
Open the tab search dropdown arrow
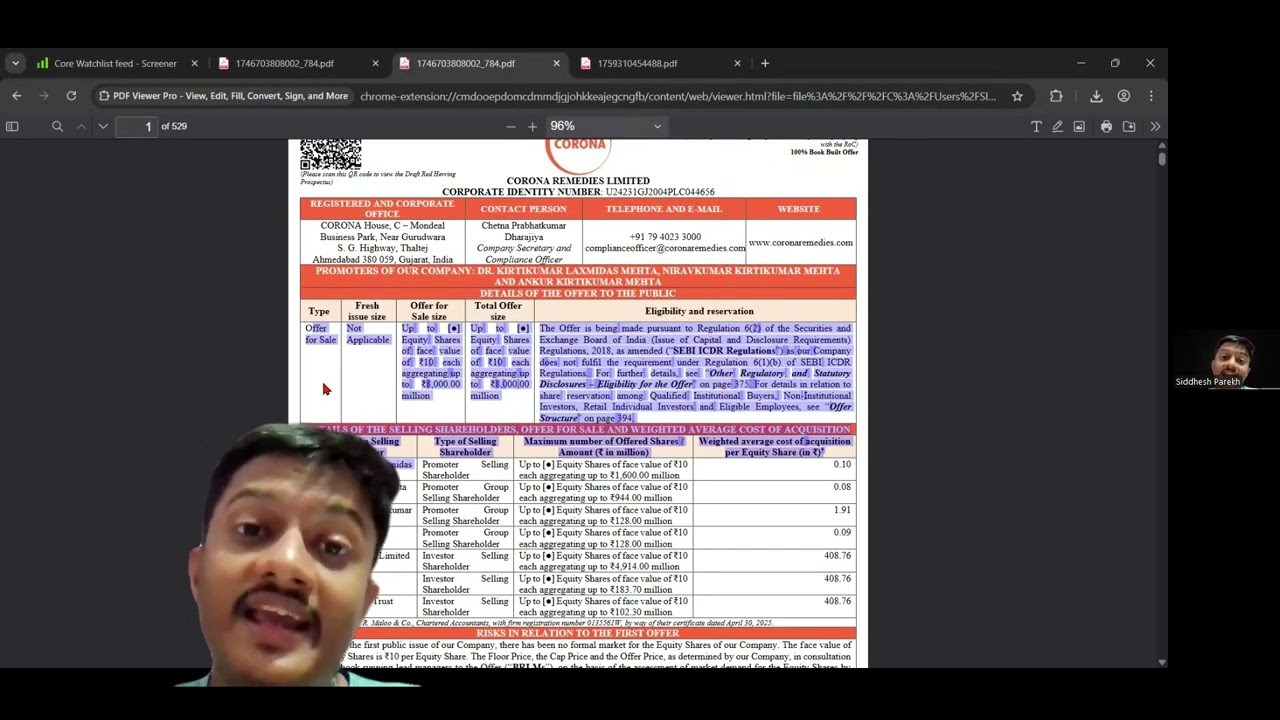coord(15,63)
